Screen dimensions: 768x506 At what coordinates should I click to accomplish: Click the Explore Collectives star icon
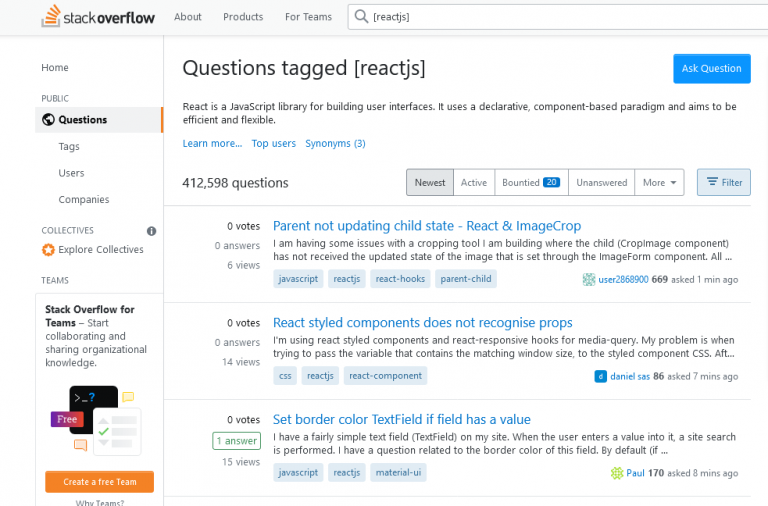(48, 250)
